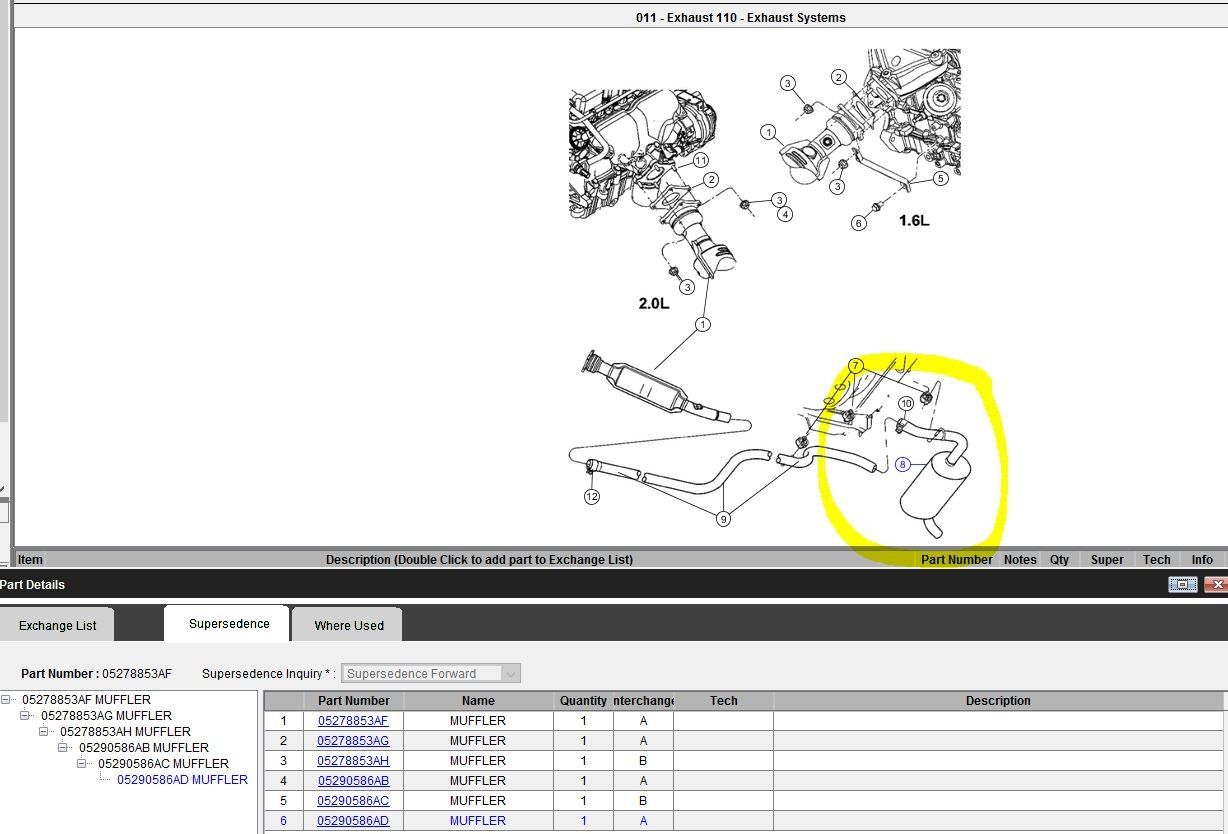Image resolution: width=1228 pixels, height=834 pixels.
Task: Select 05290586AD MUFFLER in the tree
Action: 182,780
